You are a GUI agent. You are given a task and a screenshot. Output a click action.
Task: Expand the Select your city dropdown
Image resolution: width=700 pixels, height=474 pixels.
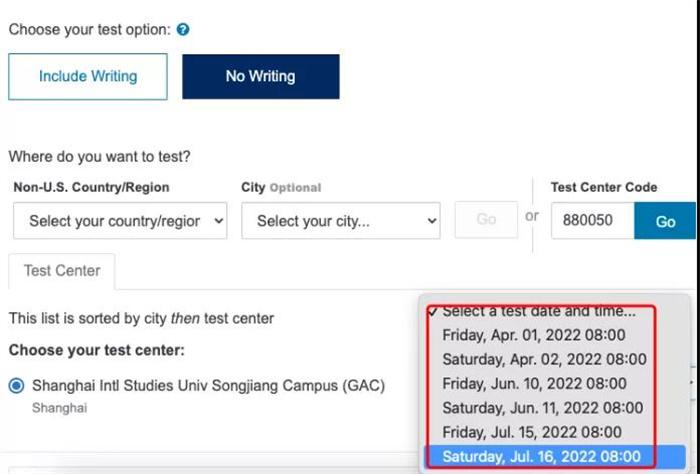[341, 220]
